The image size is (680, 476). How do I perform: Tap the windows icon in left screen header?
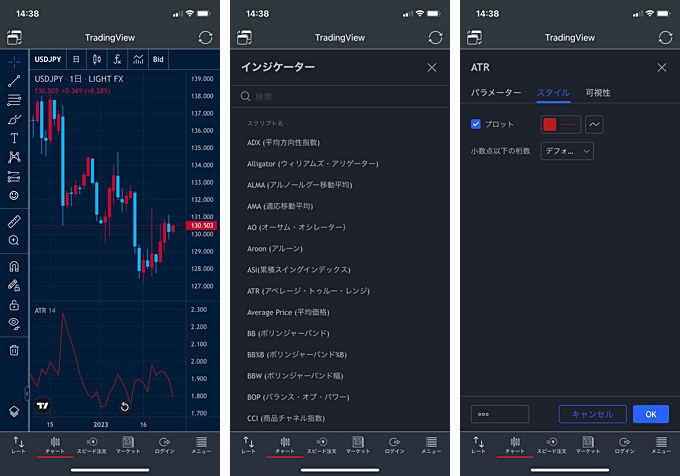[14, 38]
